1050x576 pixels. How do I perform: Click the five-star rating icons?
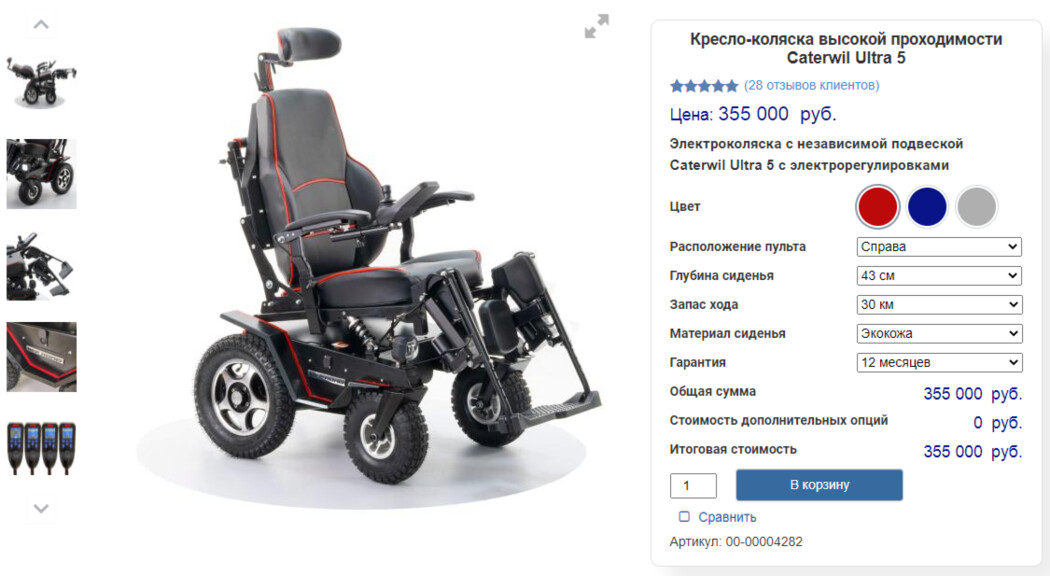tap(704, 86)
